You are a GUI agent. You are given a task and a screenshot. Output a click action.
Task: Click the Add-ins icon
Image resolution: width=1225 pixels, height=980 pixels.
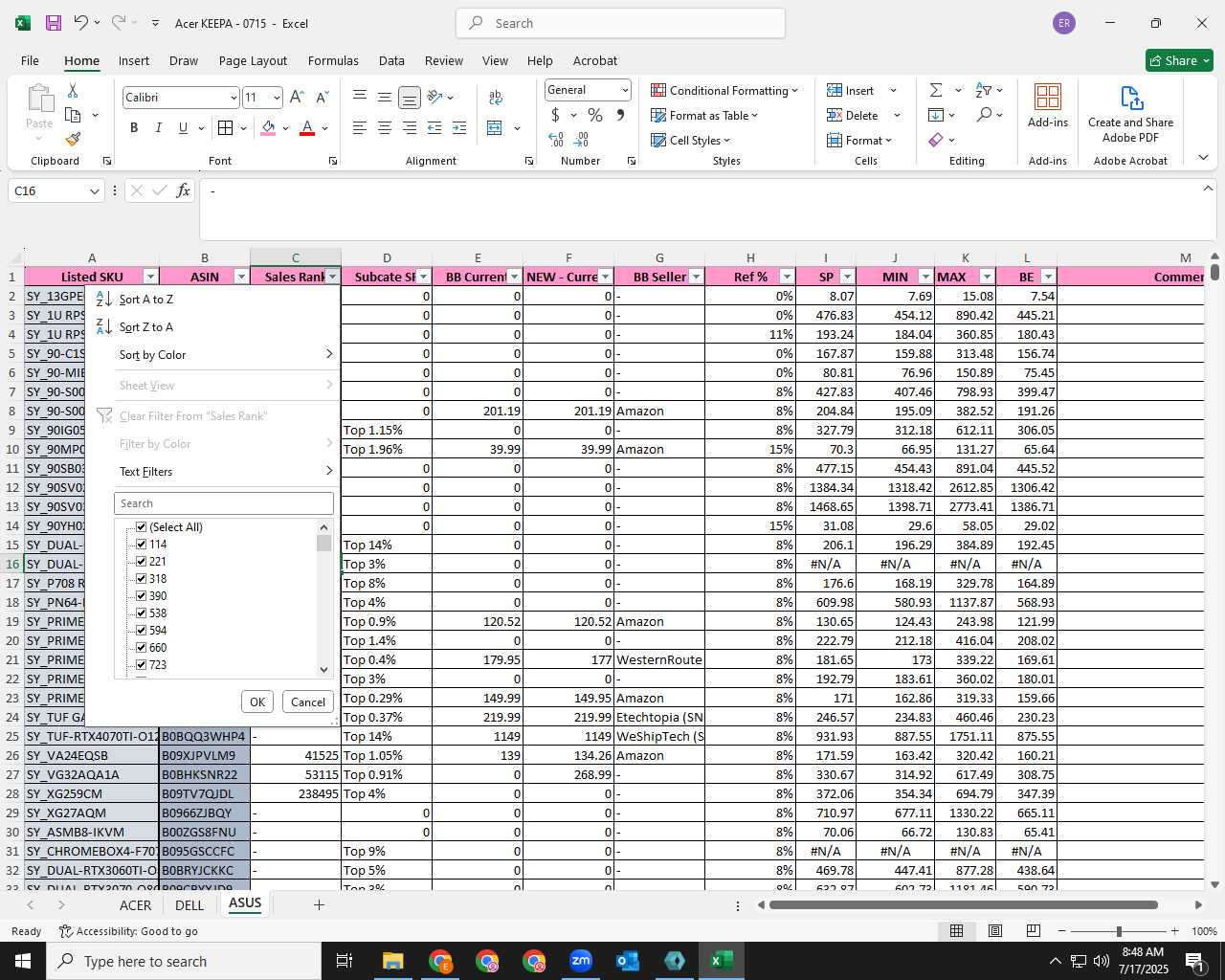(x=1048, y=104)
